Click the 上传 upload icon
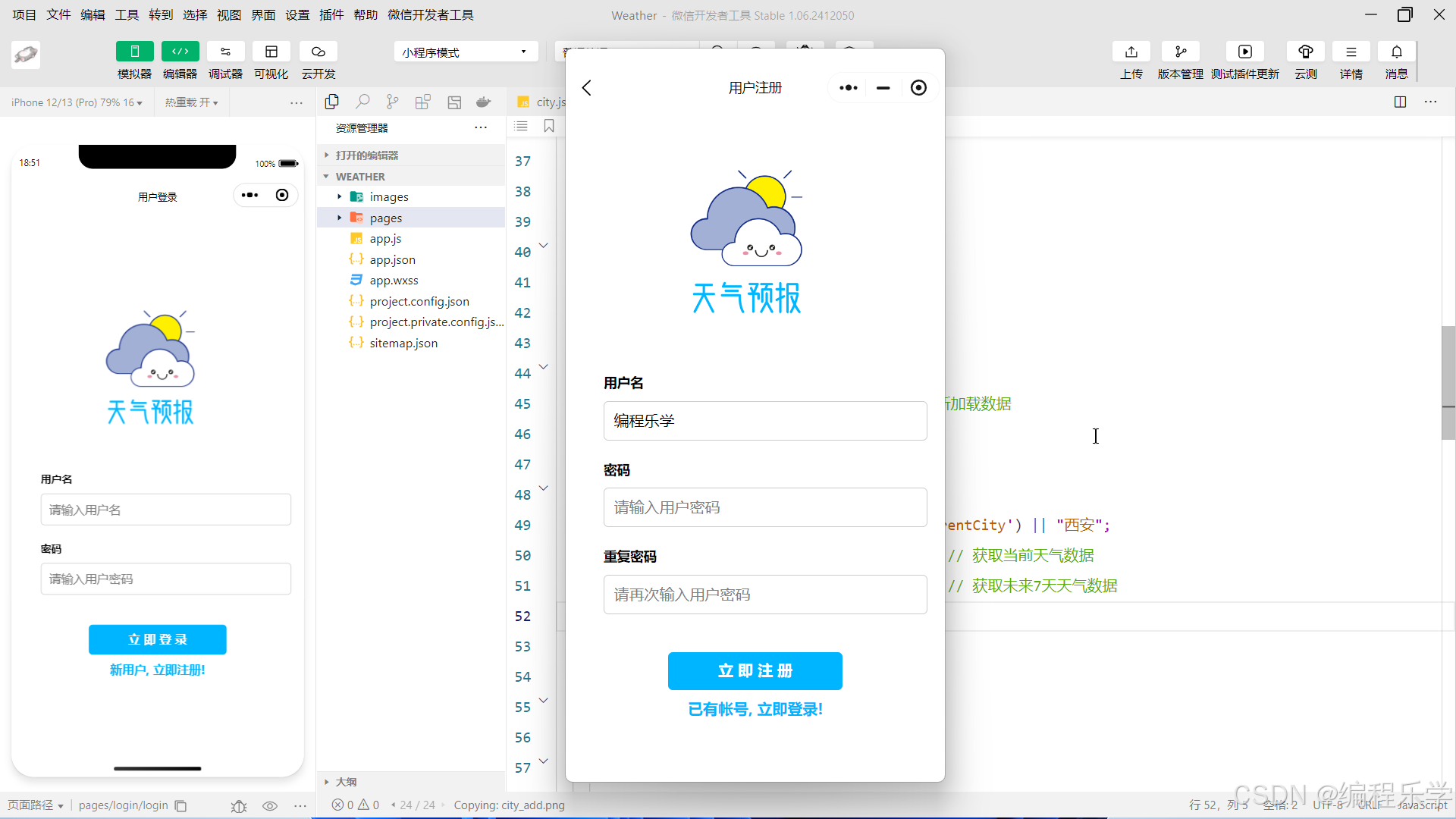 click(x=1131, y=52)
